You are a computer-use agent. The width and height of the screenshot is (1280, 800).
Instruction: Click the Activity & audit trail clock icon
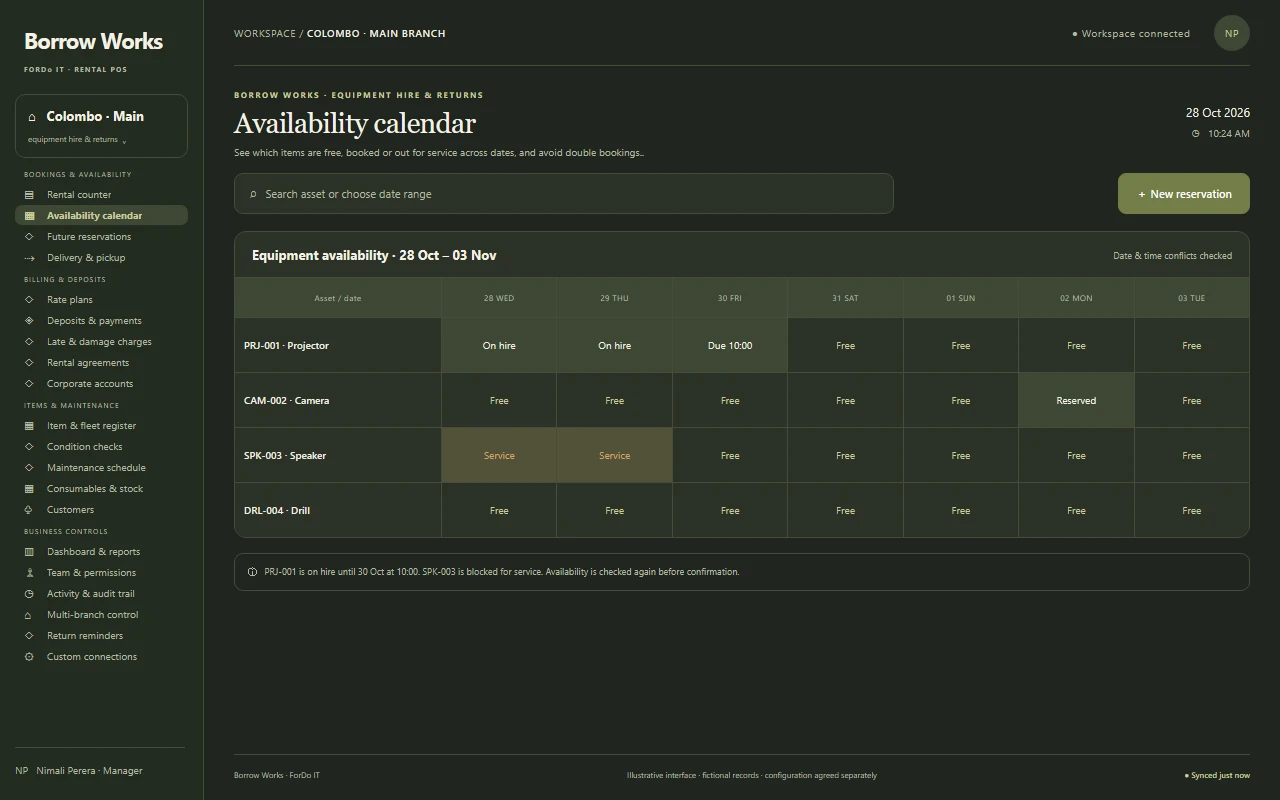click(29, 594)
